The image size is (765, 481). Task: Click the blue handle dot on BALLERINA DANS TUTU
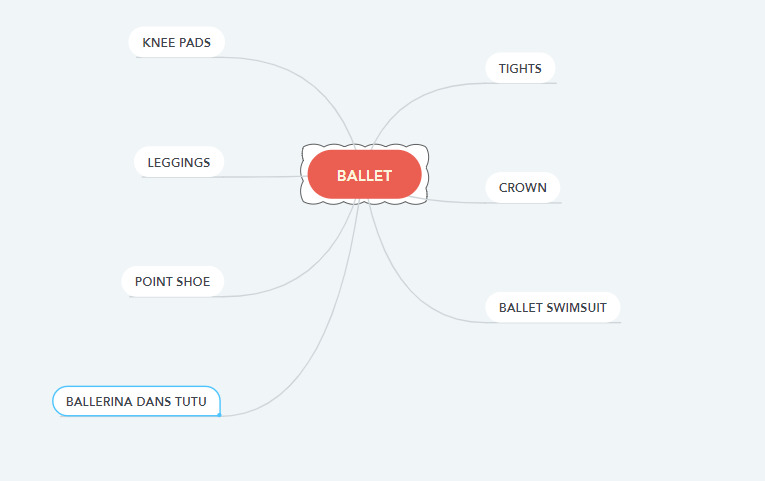click(219, 415)
